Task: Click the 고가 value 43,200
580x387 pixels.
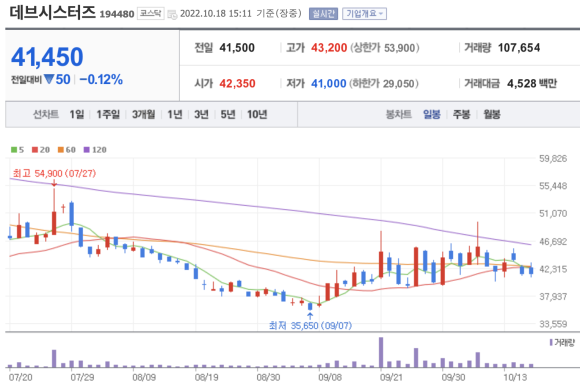Action: 329,48
